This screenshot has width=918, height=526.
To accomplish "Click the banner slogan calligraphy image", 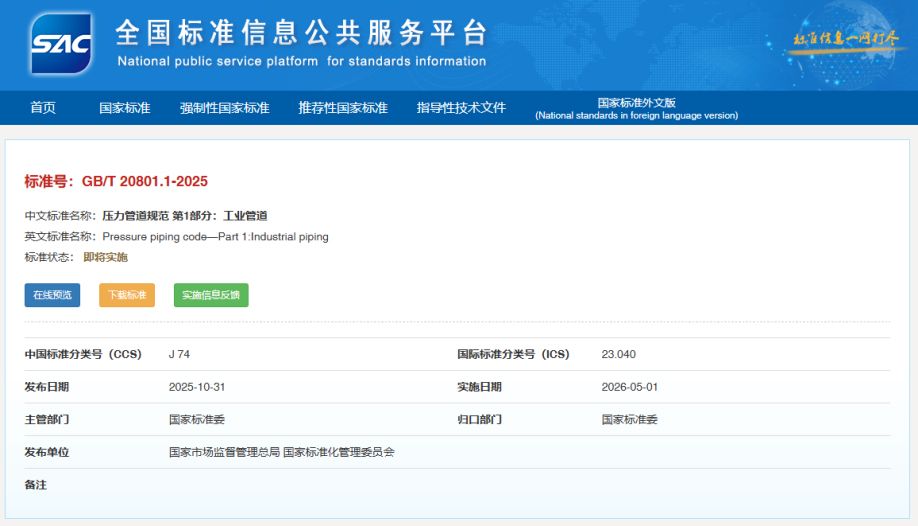I will click(845, 39).
